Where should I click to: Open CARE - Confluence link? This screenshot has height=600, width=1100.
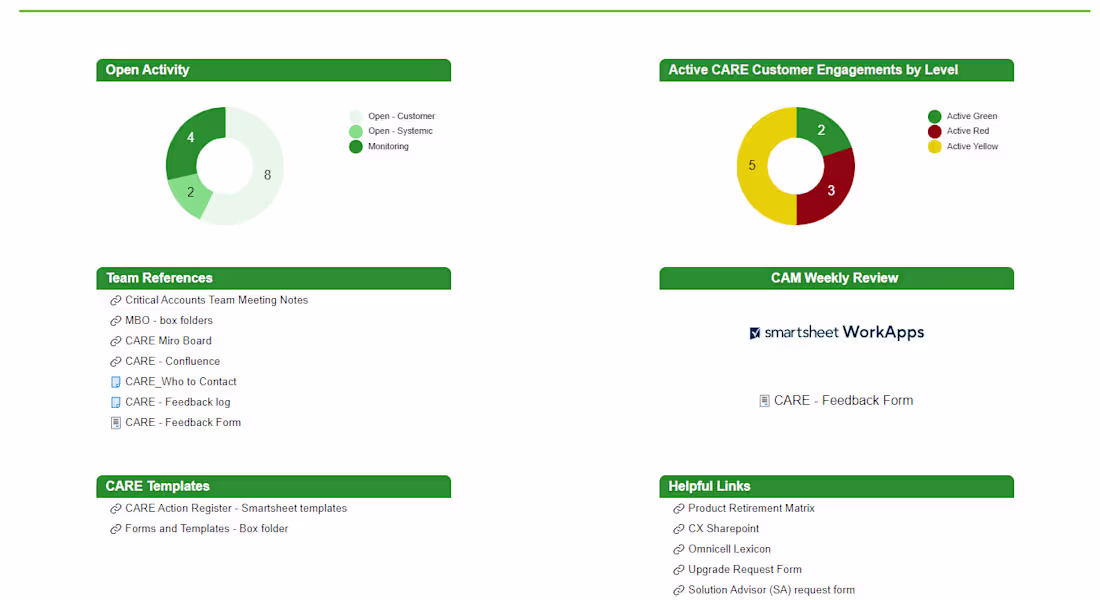pos(173,361)
